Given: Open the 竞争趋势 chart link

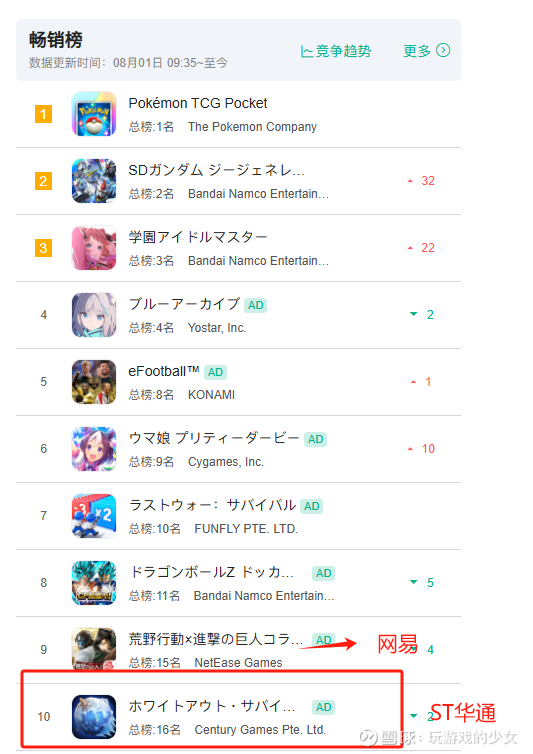Looking at the screenshot, I should coord(336,51).
